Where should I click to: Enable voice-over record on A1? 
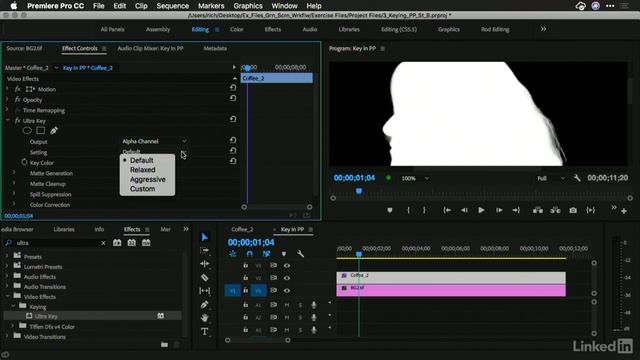[314, 305]
